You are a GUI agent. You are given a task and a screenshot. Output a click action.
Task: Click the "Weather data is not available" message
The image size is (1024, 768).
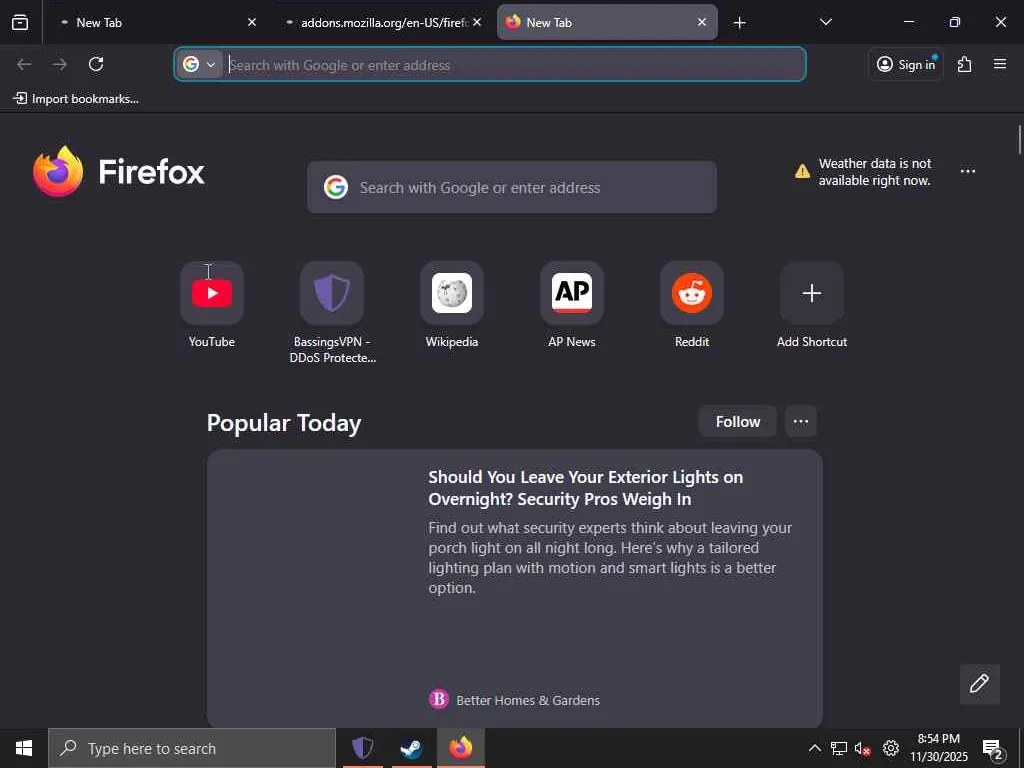tap(875, 172)
